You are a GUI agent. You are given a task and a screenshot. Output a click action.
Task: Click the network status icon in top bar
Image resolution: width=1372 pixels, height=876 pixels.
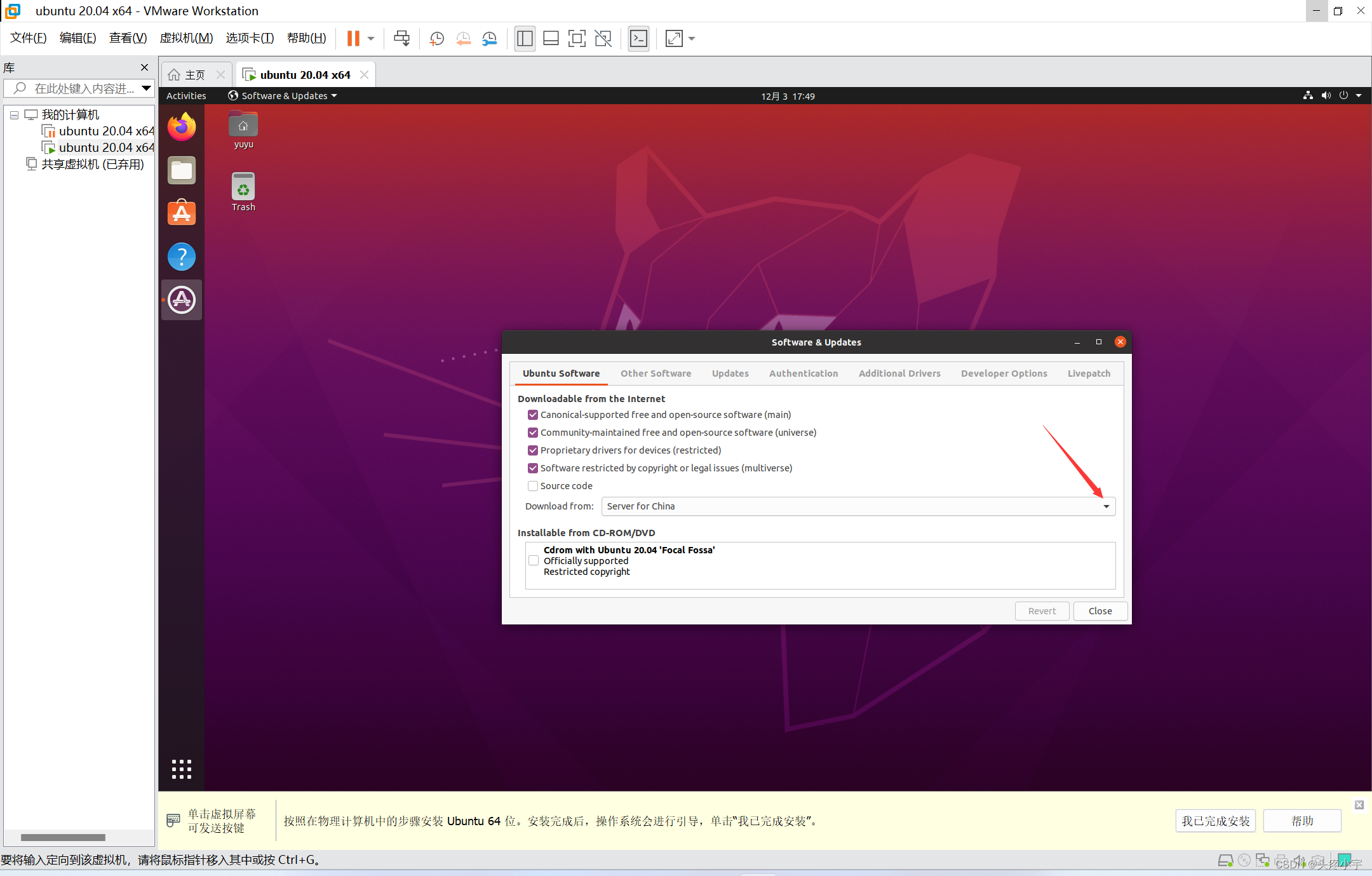click(x=1308, y=96)
